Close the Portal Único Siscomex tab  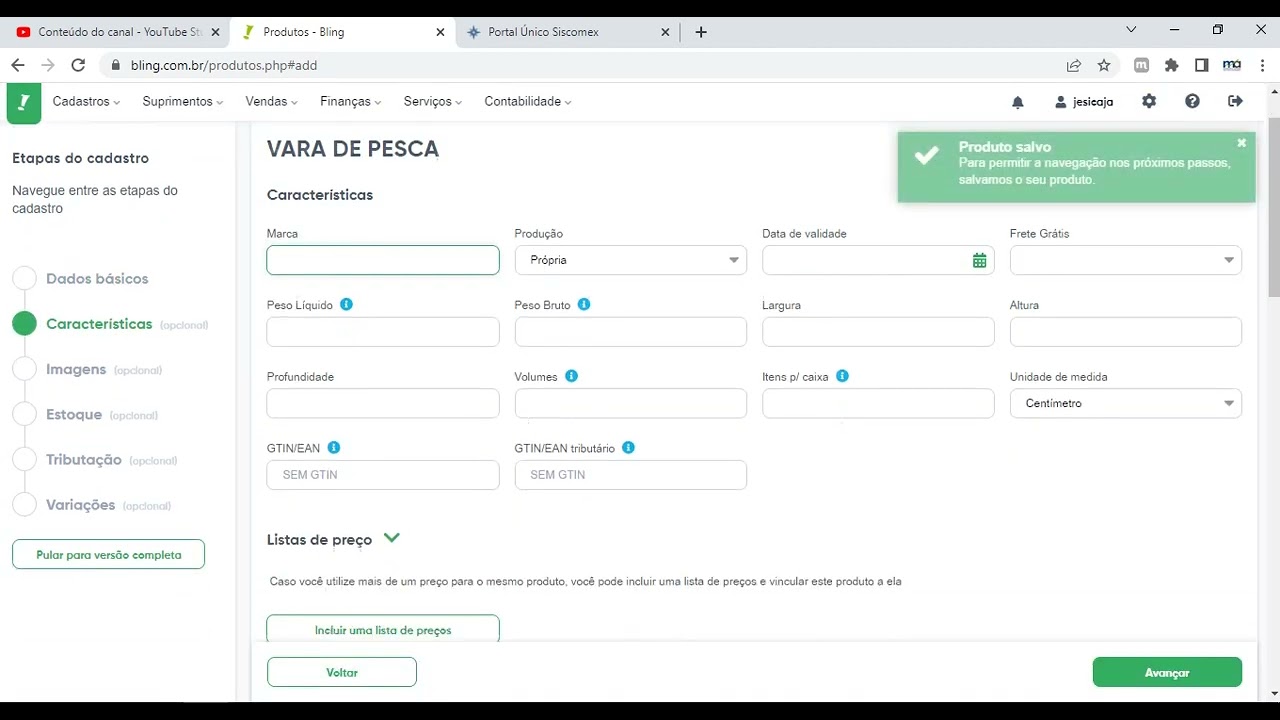coord(666,32)
